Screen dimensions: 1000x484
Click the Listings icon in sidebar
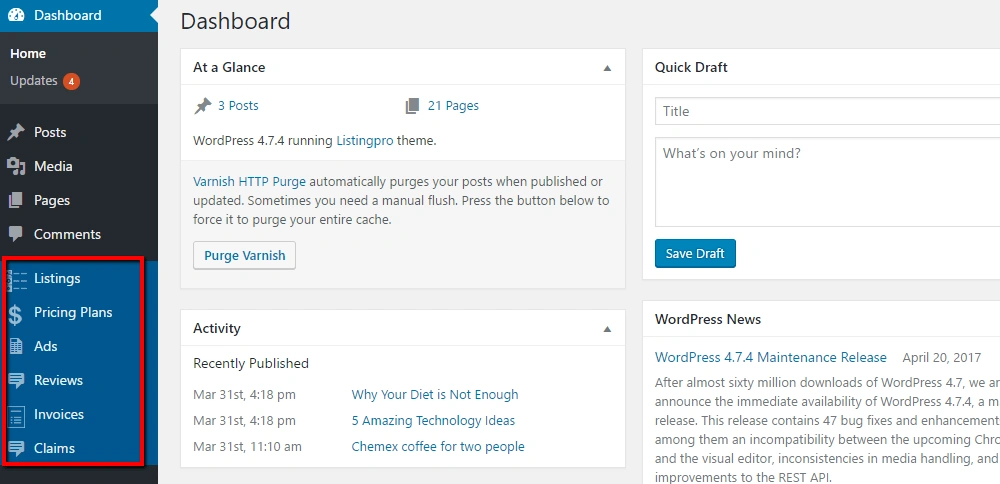tap(18, 279)
